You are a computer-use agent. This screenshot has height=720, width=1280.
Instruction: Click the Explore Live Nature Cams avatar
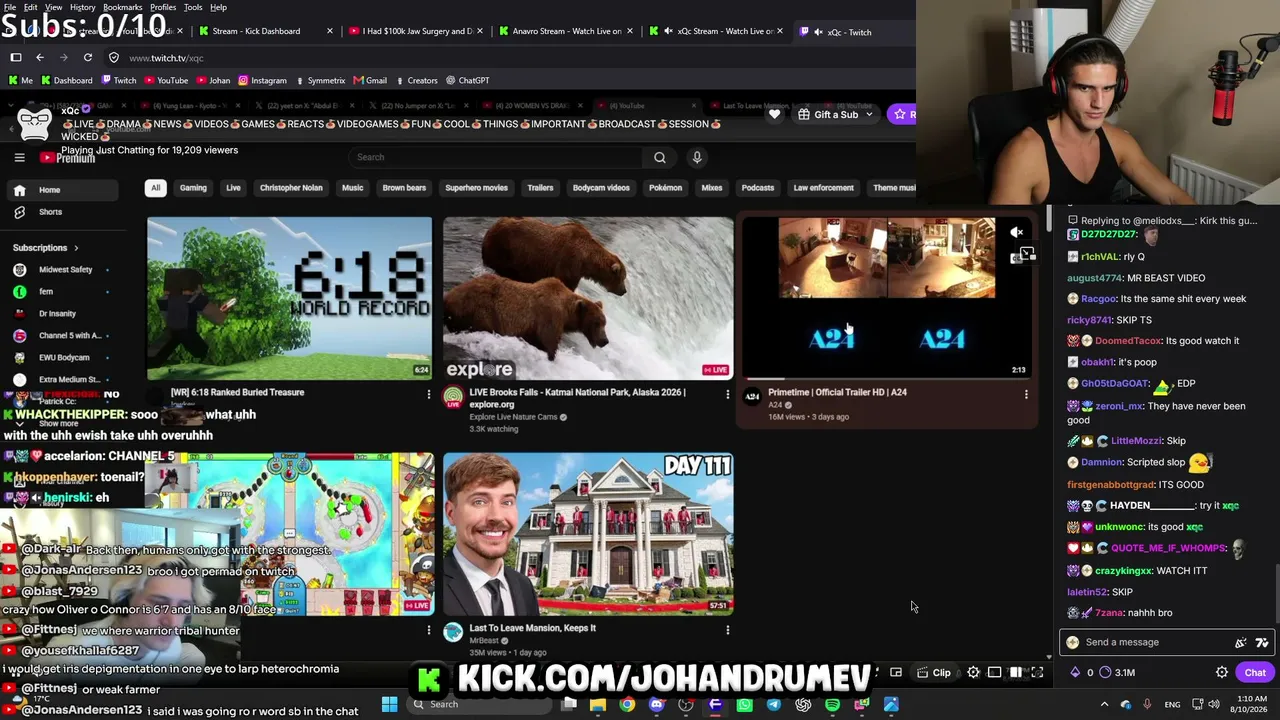point(453,398)
